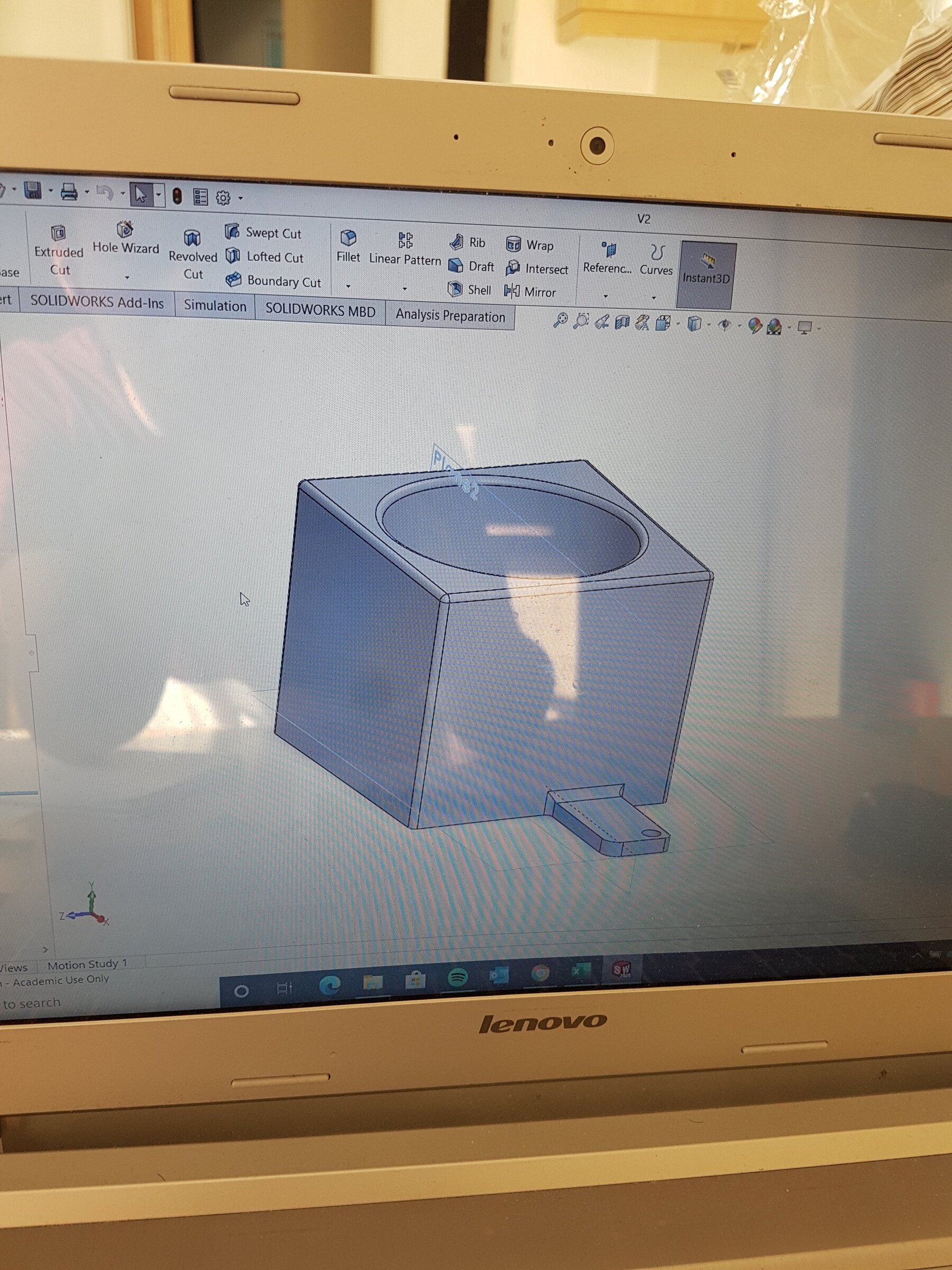Apply the Shell feature

pos(470,289)
